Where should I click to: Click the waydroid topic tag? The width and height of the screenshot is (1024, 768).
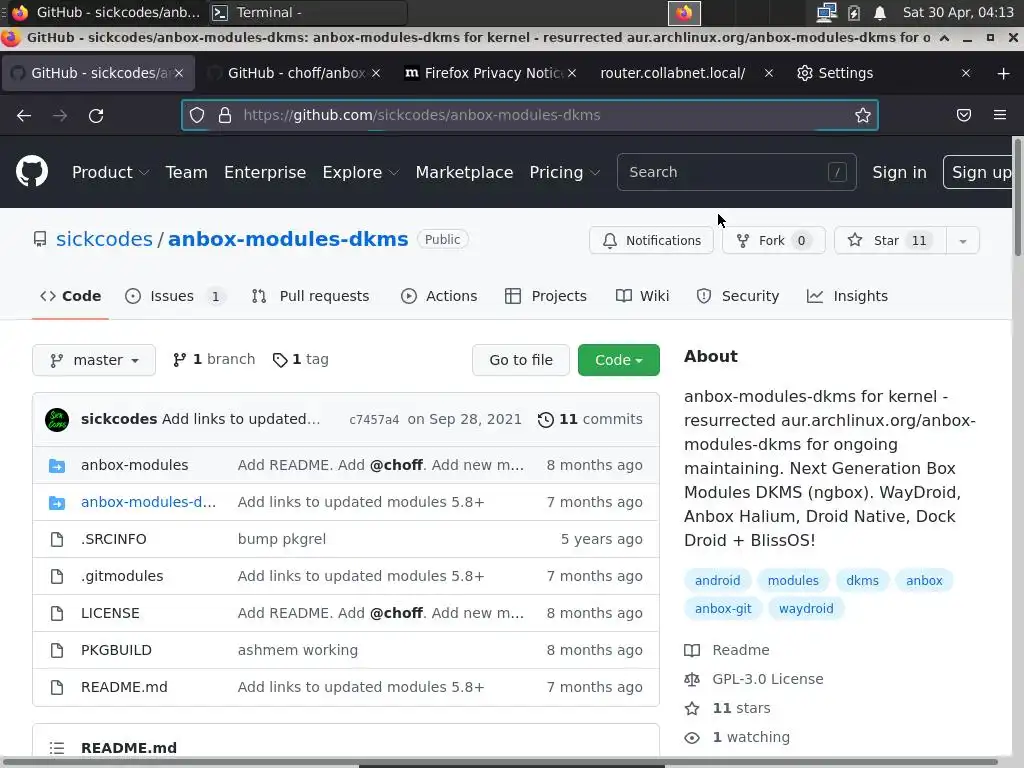[x=806, y=609]
